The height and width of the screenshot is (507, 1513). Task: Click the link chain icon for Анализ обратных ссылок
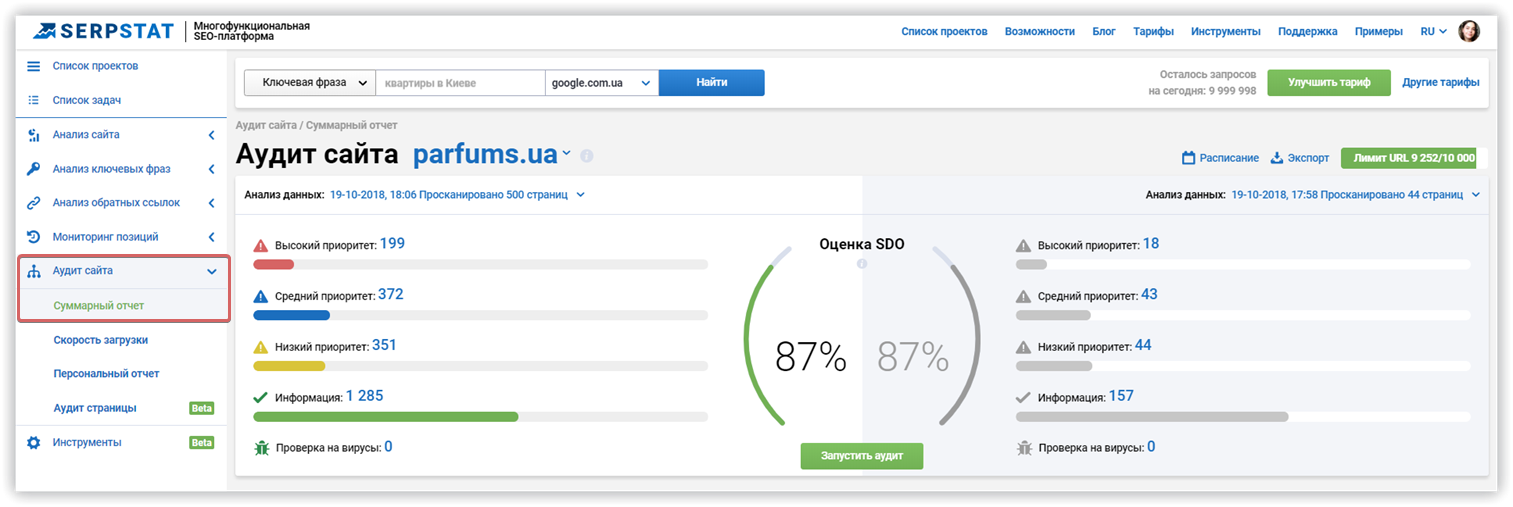(33, 203)
